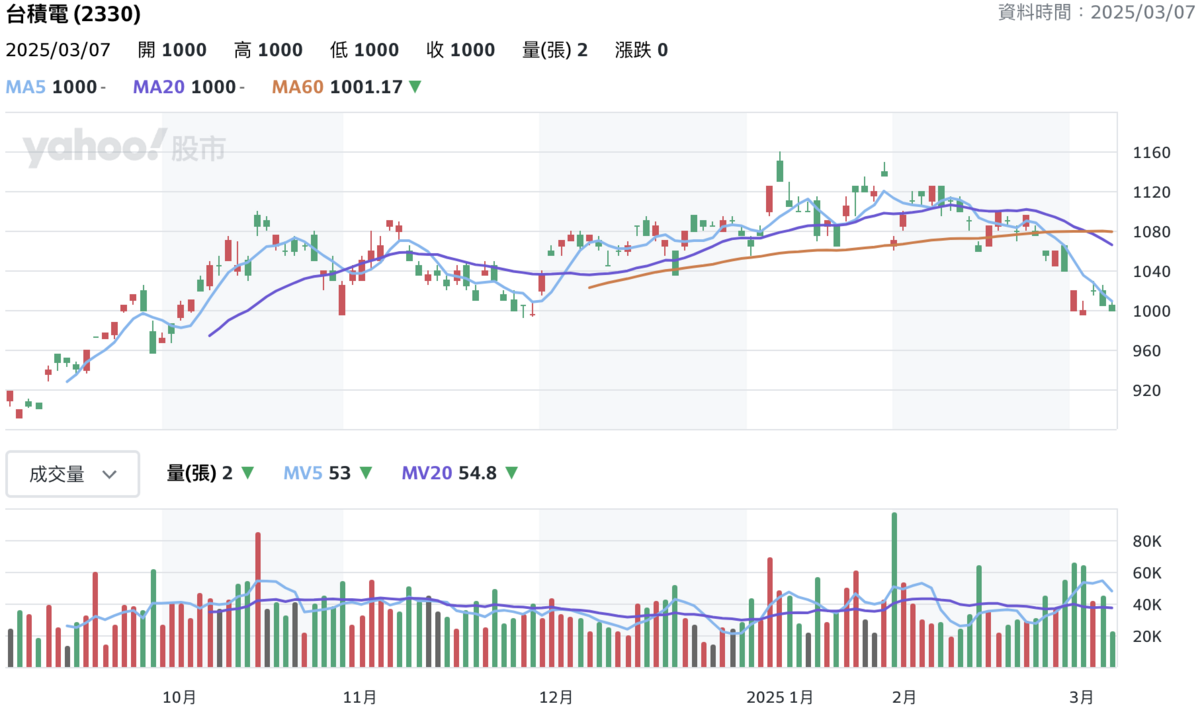Image resolution: width=1200 pixels, height=710 pixels.
Task: Click the 資料時間 timestamp text
Action: coord(1097,13)
